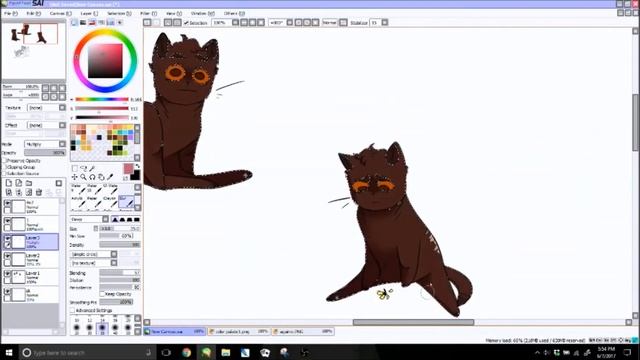Open the Canvas menu
Viewport: 640px width, 360px height.
(60, 13)
